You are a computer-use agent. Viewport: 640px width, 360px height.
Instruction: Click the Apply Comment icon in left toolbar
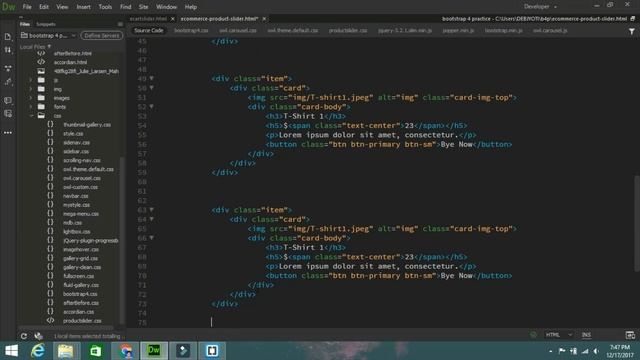pos(7,100)
